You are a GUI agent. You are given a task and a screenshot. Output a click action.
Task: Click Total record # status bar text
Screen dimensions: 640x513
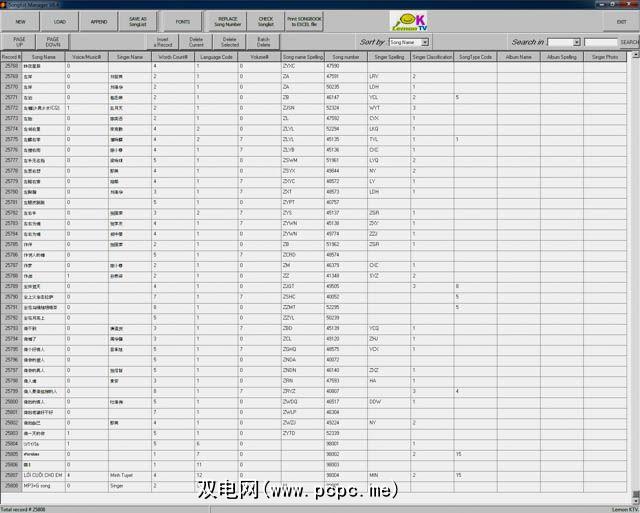[x=23, y=509]
